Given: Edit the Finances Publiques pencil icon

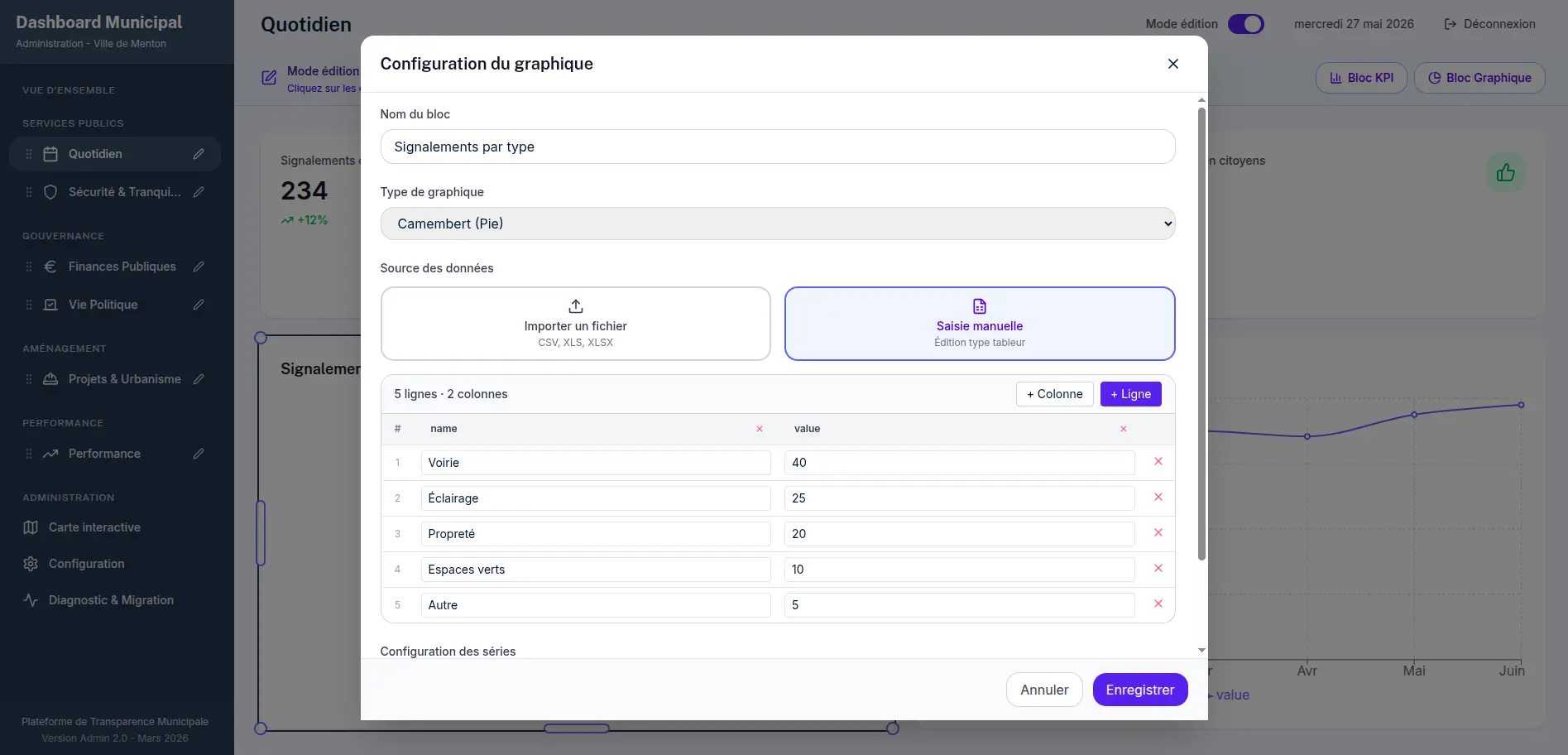Looking at the screenshot, I should [199, 267].
